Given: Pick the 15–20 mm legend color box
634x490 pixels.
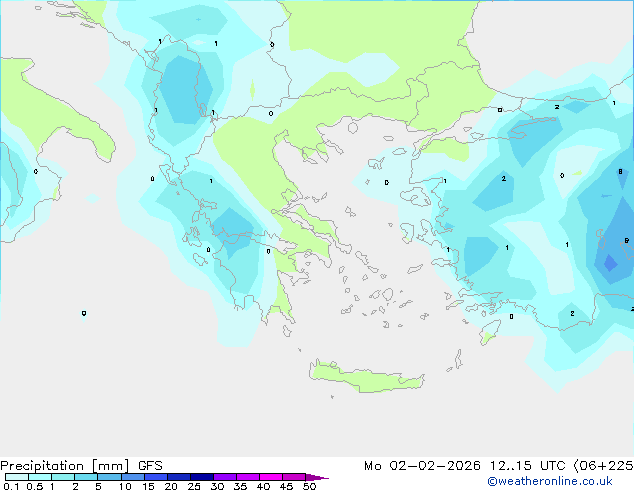Looking at the screenshot, I should pyautogui.click(x=155, y=477).
